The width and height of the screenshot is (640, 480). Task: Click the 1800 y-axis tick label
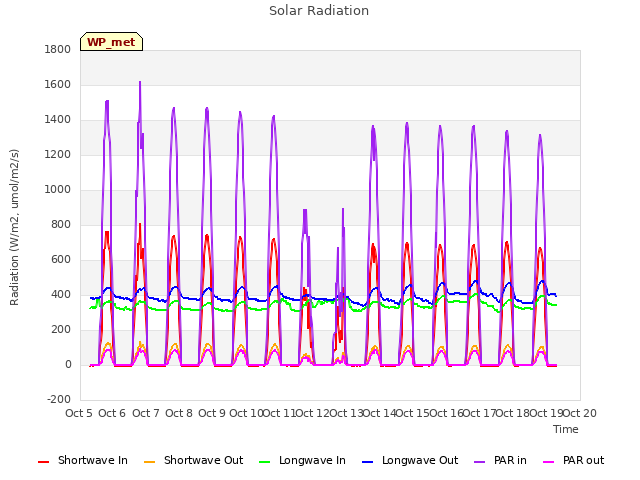(58, 49)
